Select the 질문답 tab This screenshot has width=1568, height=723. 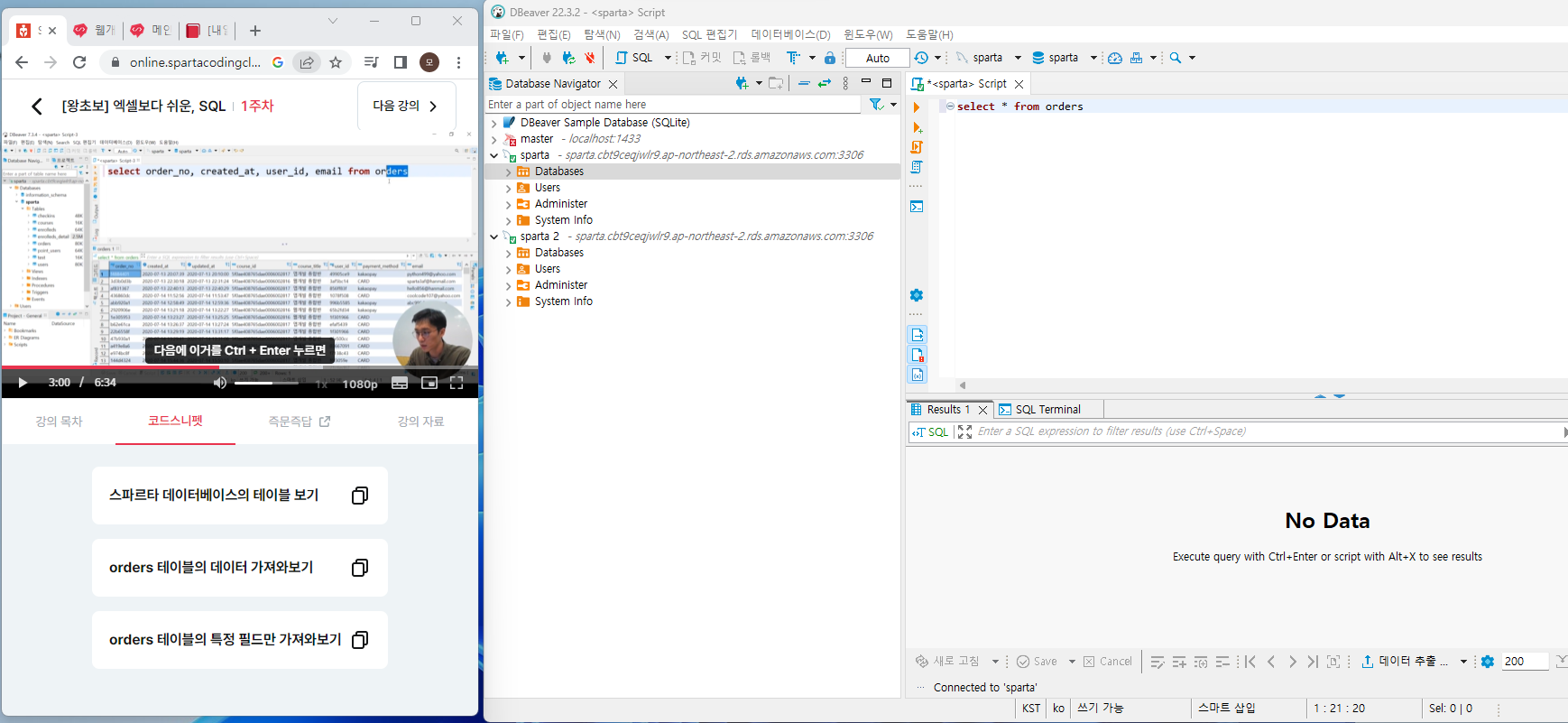pyautogui.click(x=299, y=422)
